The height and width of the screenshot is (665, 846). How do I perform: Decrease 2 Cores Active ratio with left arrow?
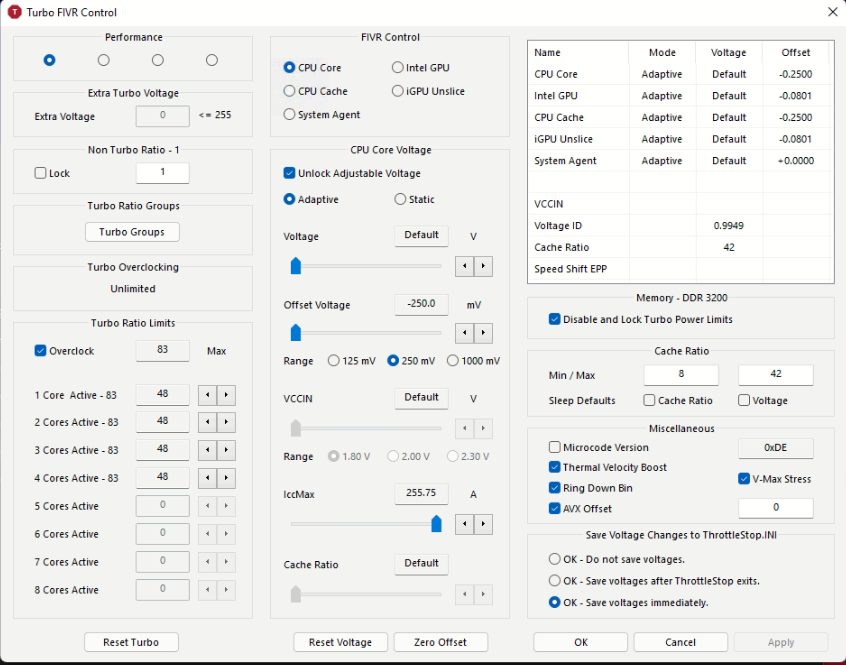point(207,422)
